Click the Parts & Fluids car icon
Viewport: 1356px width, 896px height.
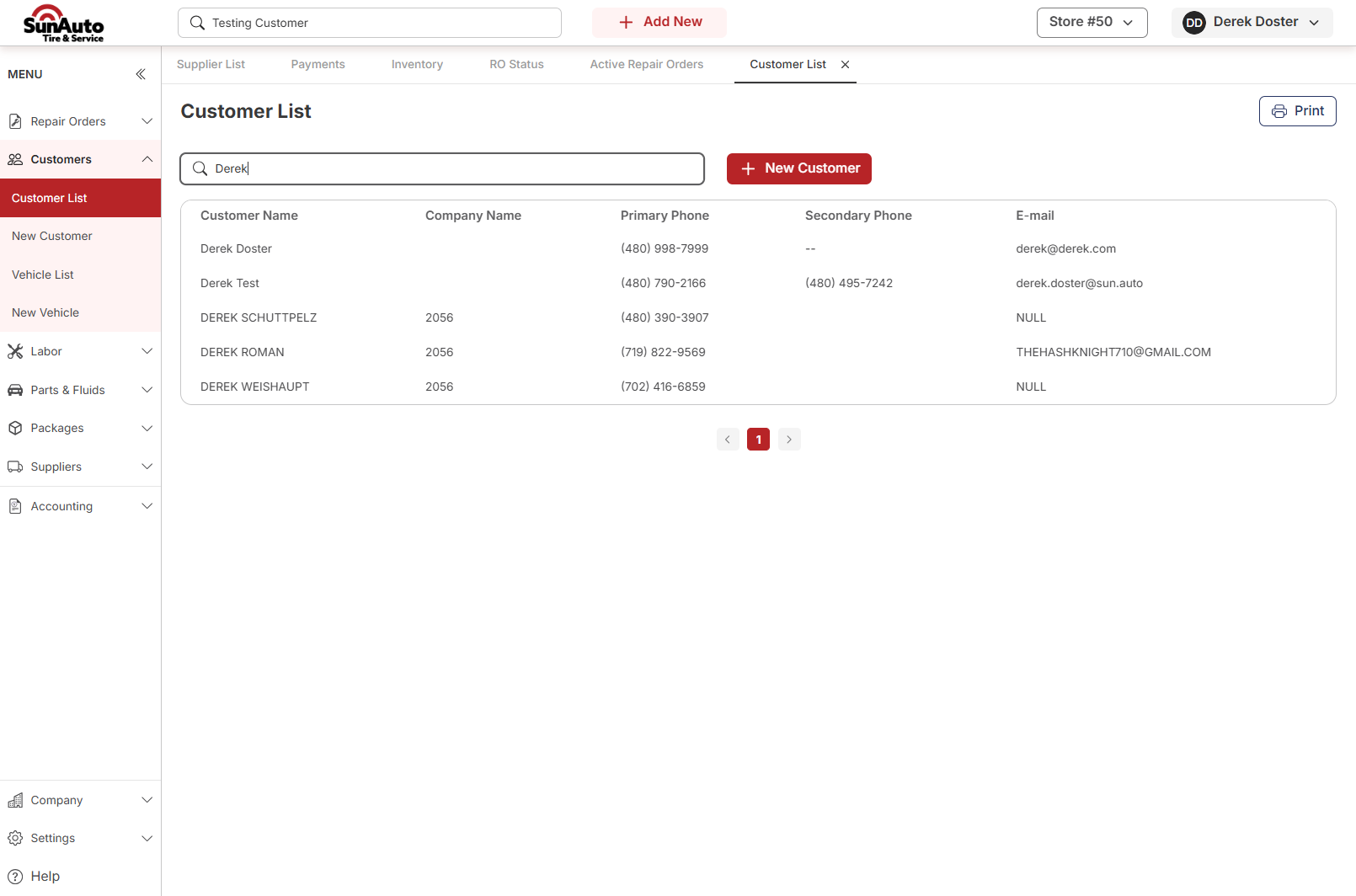pyautogui.click(x=15, y=390)
